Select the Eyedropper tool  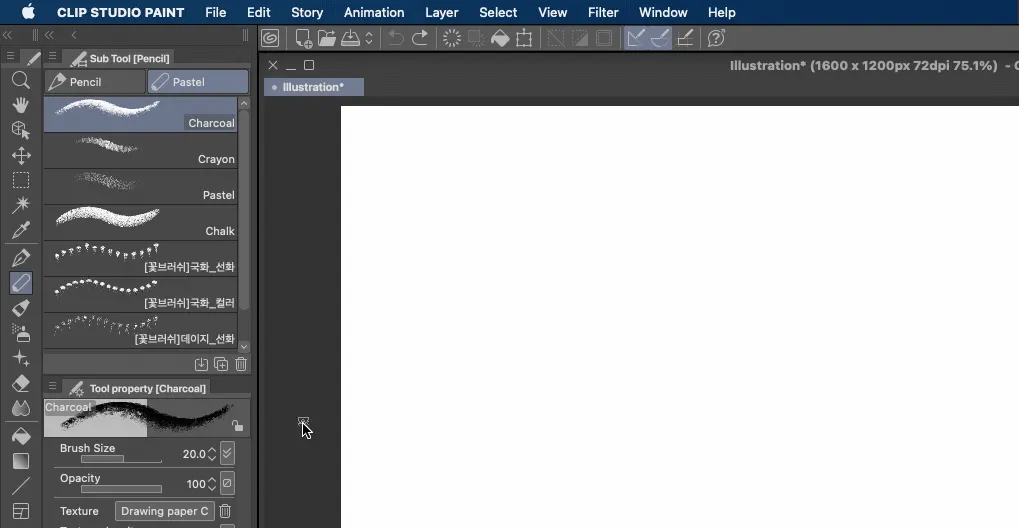pyautogui.click(x=21, y=230)
